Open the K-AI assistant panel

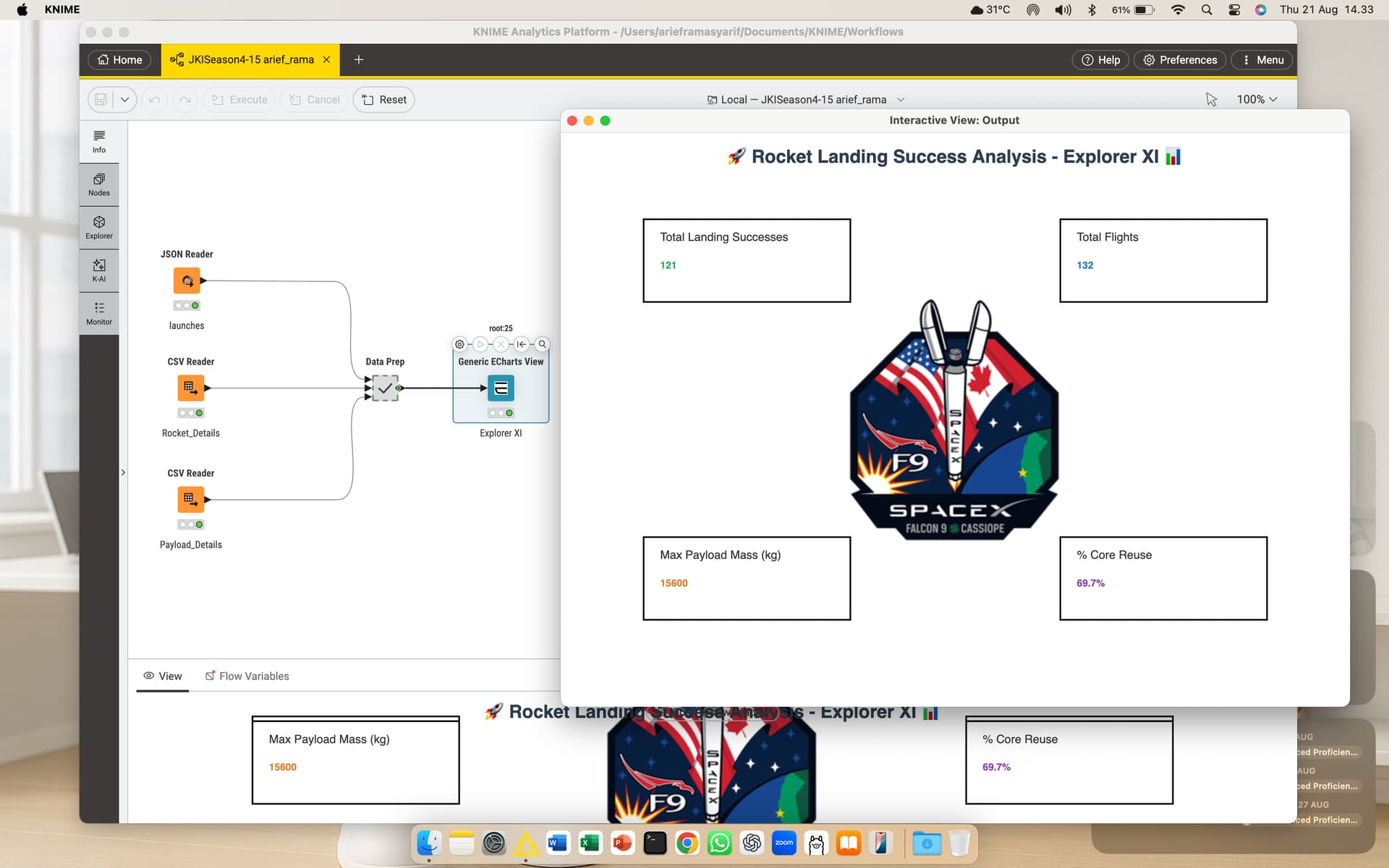point(99,271)
